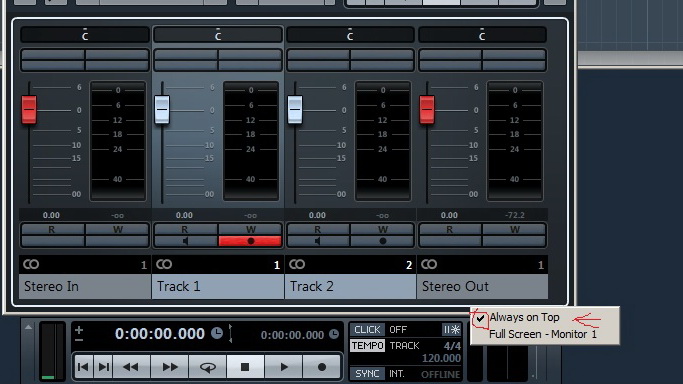The height and width of the screenshot is (384, 683).
Task: Jump to the next marker in transport
Action: (103, 367)
